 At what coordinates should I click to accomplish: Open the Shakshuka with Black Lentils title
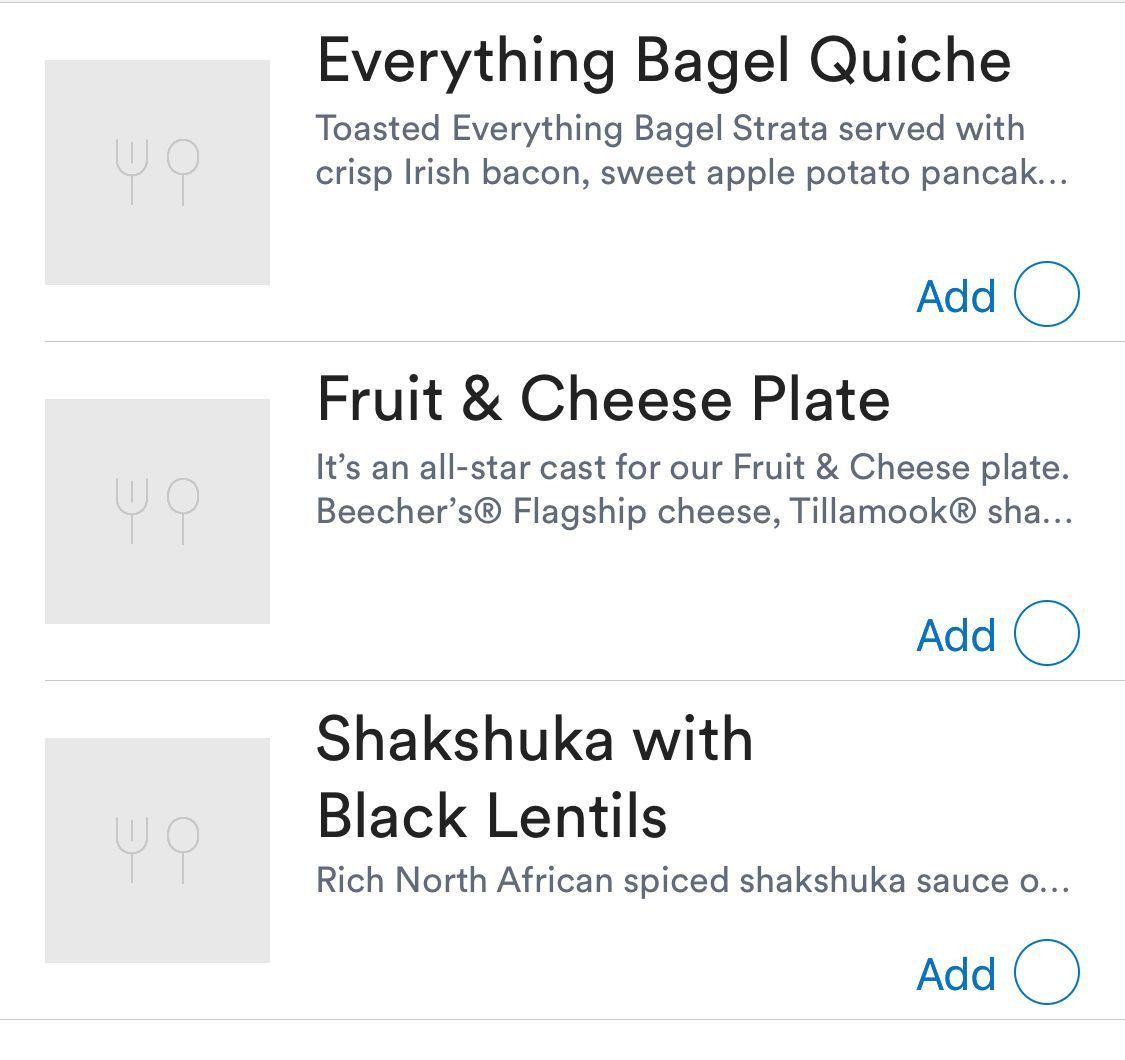coord(534,777)
